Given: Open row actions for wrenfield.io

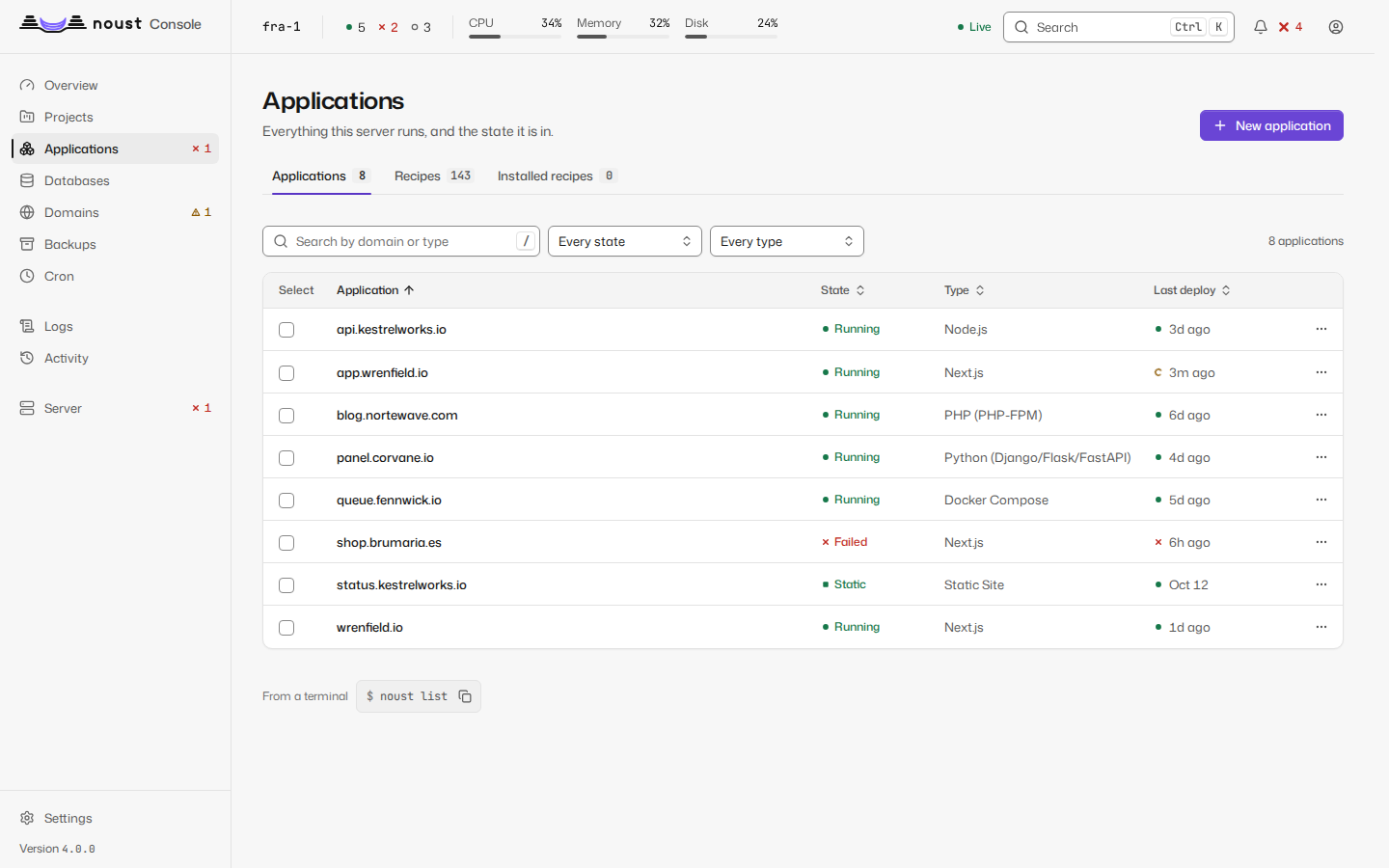Looking at the screenshot, I should [1321, 627].
